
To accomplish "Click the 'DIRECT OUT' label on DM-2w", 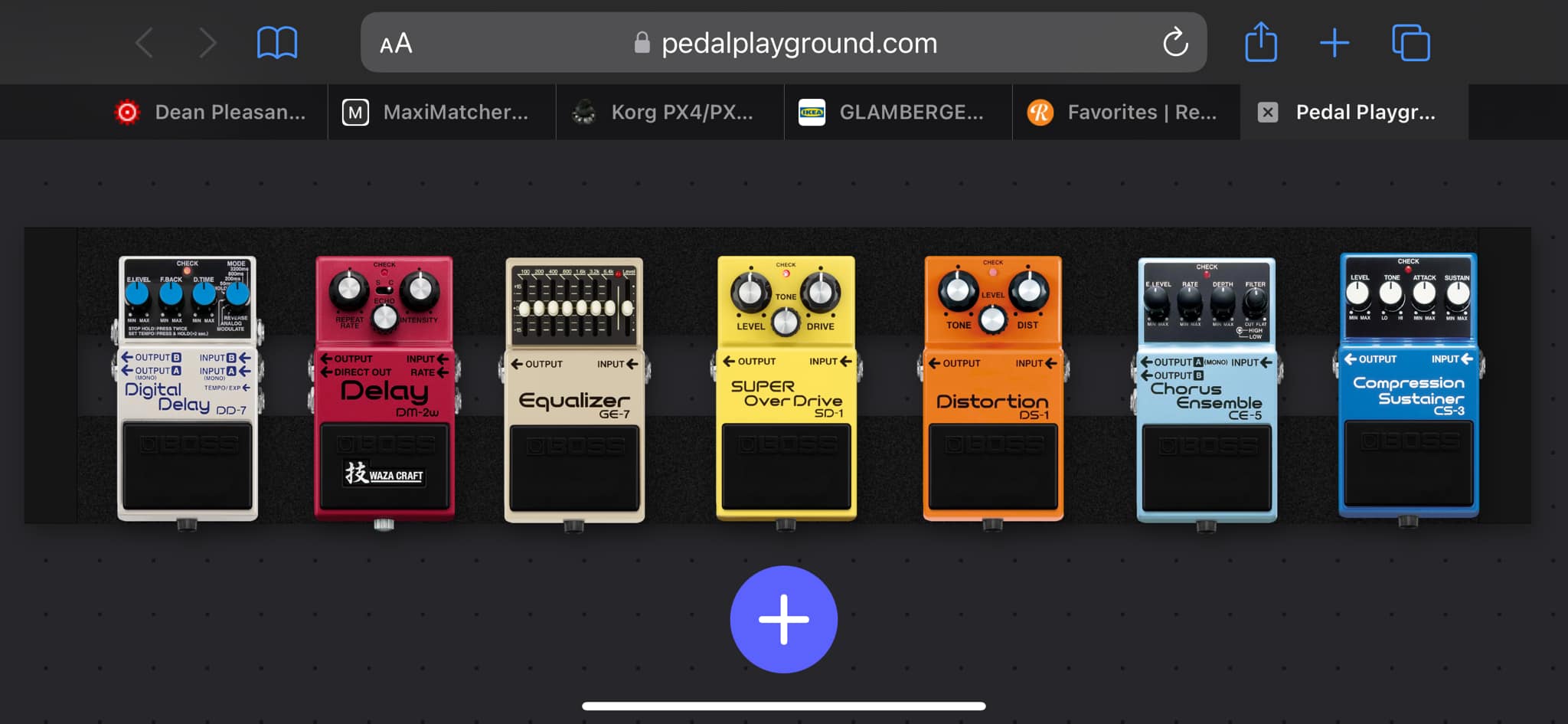I will 363,372.
